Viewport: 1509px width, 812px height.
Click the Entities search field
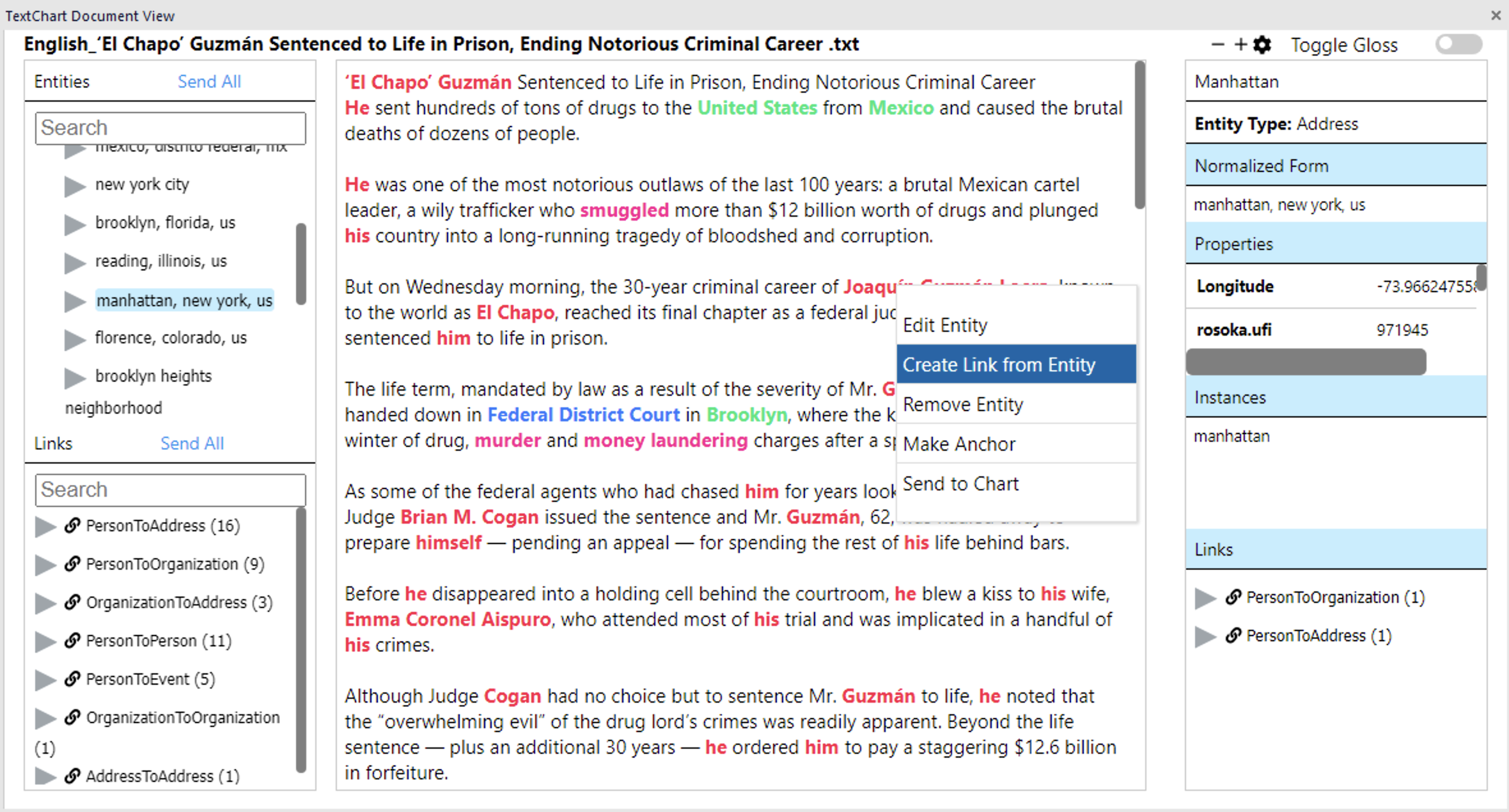coord(171,128)
